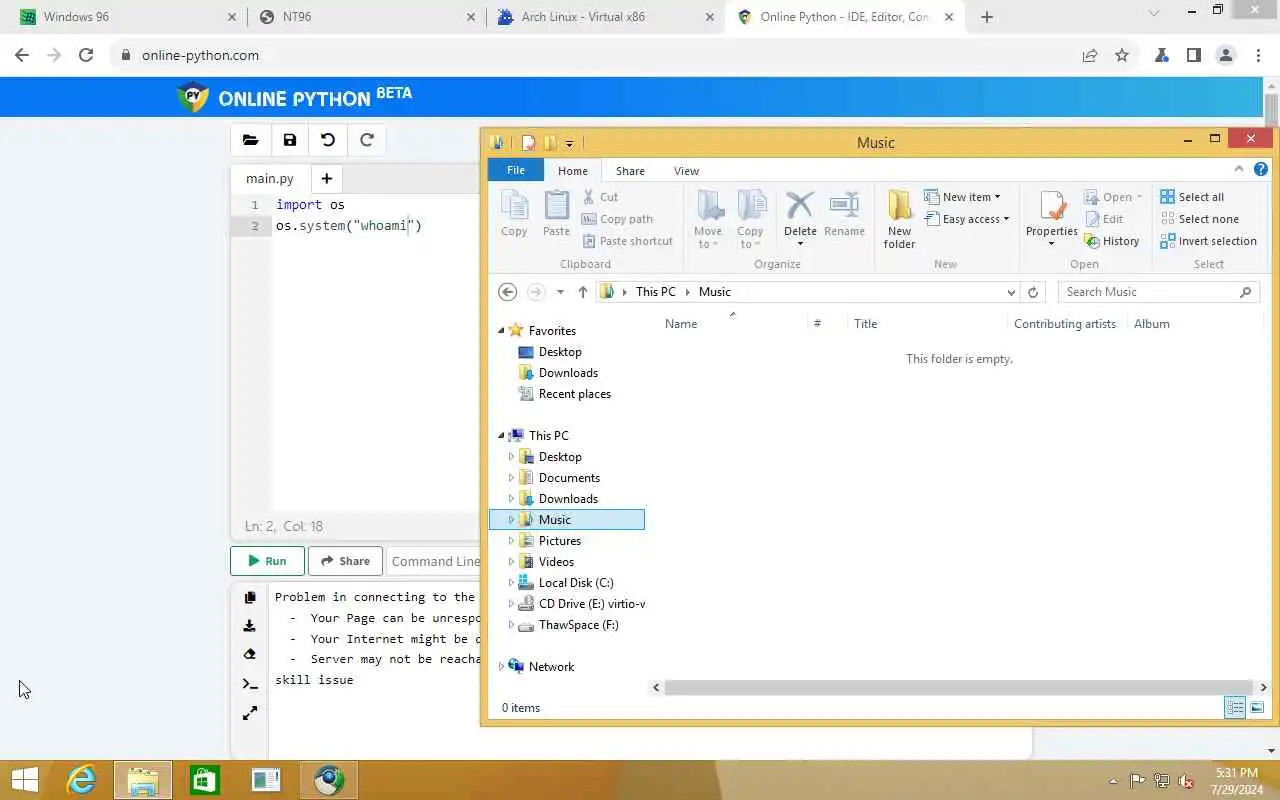Expand console to fullscreen icon
The image size is (1280, 800).
pos(250,713)
